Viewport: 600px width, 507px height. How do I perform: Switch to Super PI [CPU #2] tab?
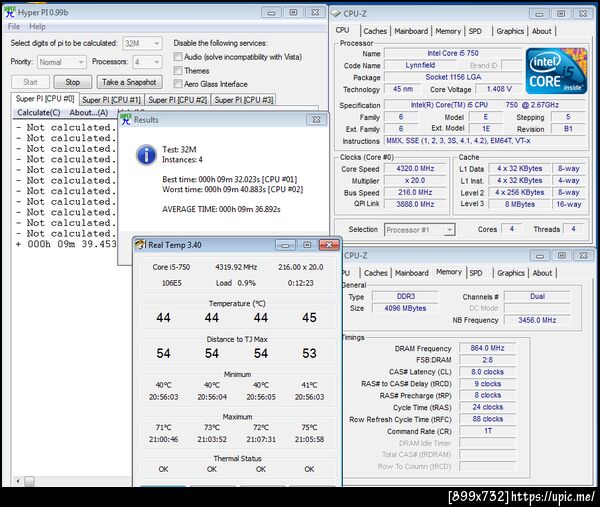click(x=177, y=100)
